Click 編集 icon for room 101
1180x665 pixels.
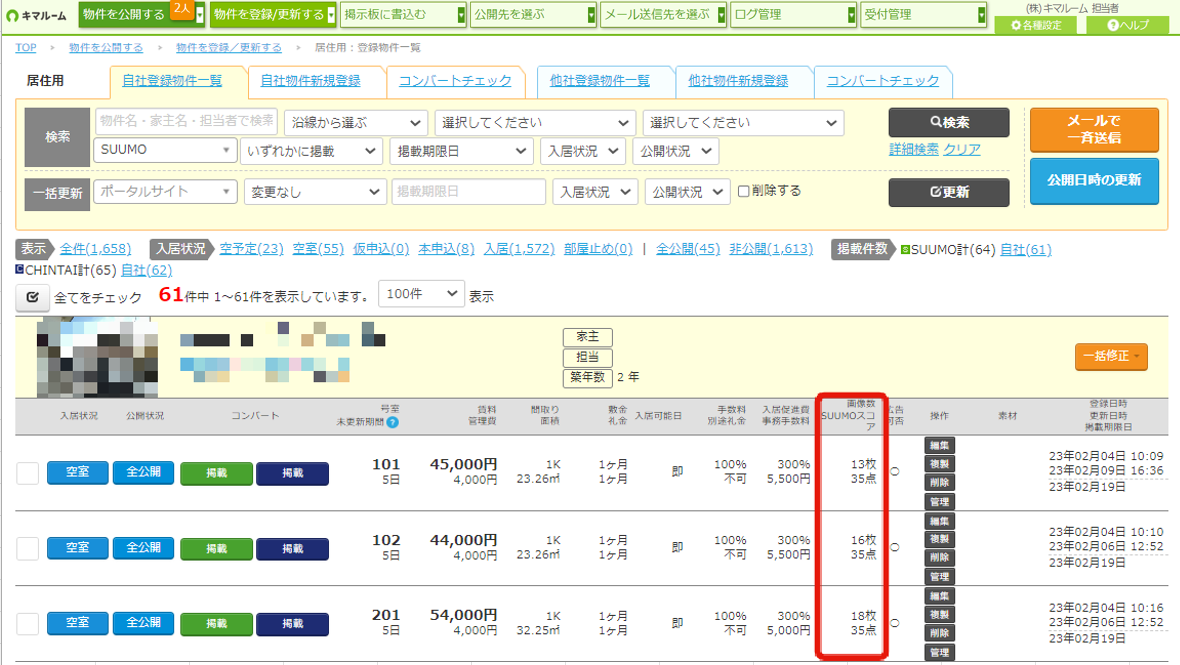click(939, 445)
